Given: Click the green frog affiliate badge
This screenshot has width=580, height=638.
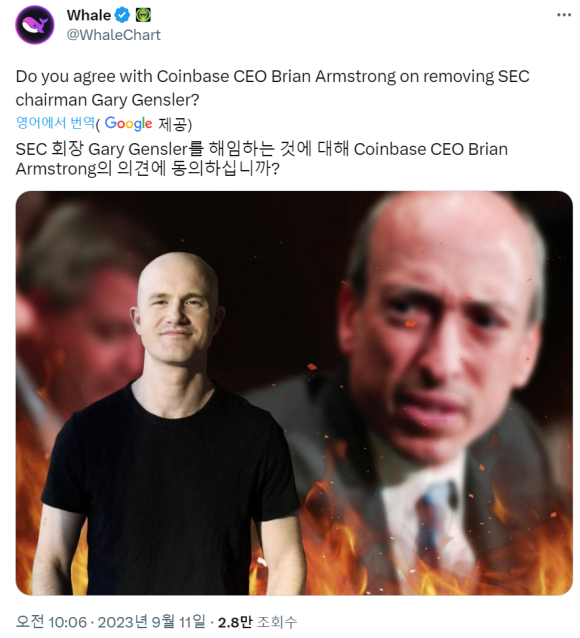Looking at the screenshot, I should pos(143,15).
